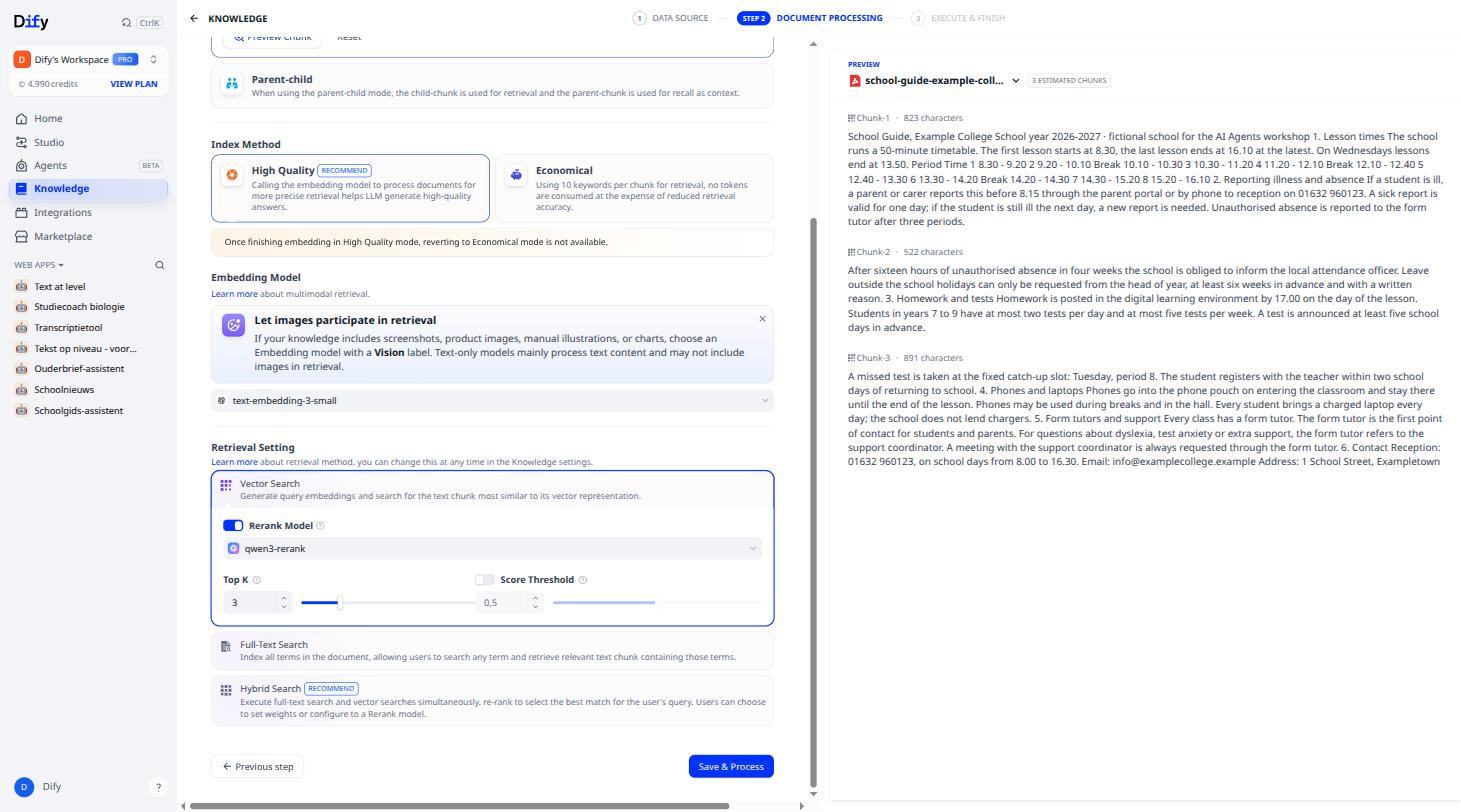Click the Home sidebar icon
1461x812 pixels.
22,118
